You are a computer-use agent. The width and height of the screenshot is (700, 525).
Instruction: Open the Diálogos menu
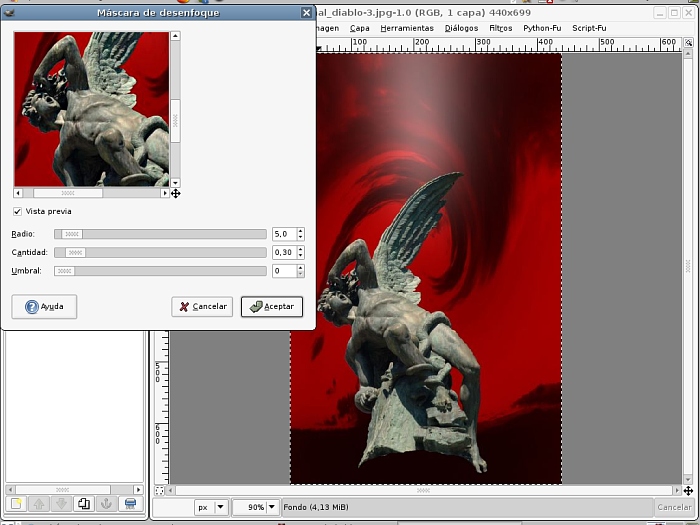tap(461, 28)
